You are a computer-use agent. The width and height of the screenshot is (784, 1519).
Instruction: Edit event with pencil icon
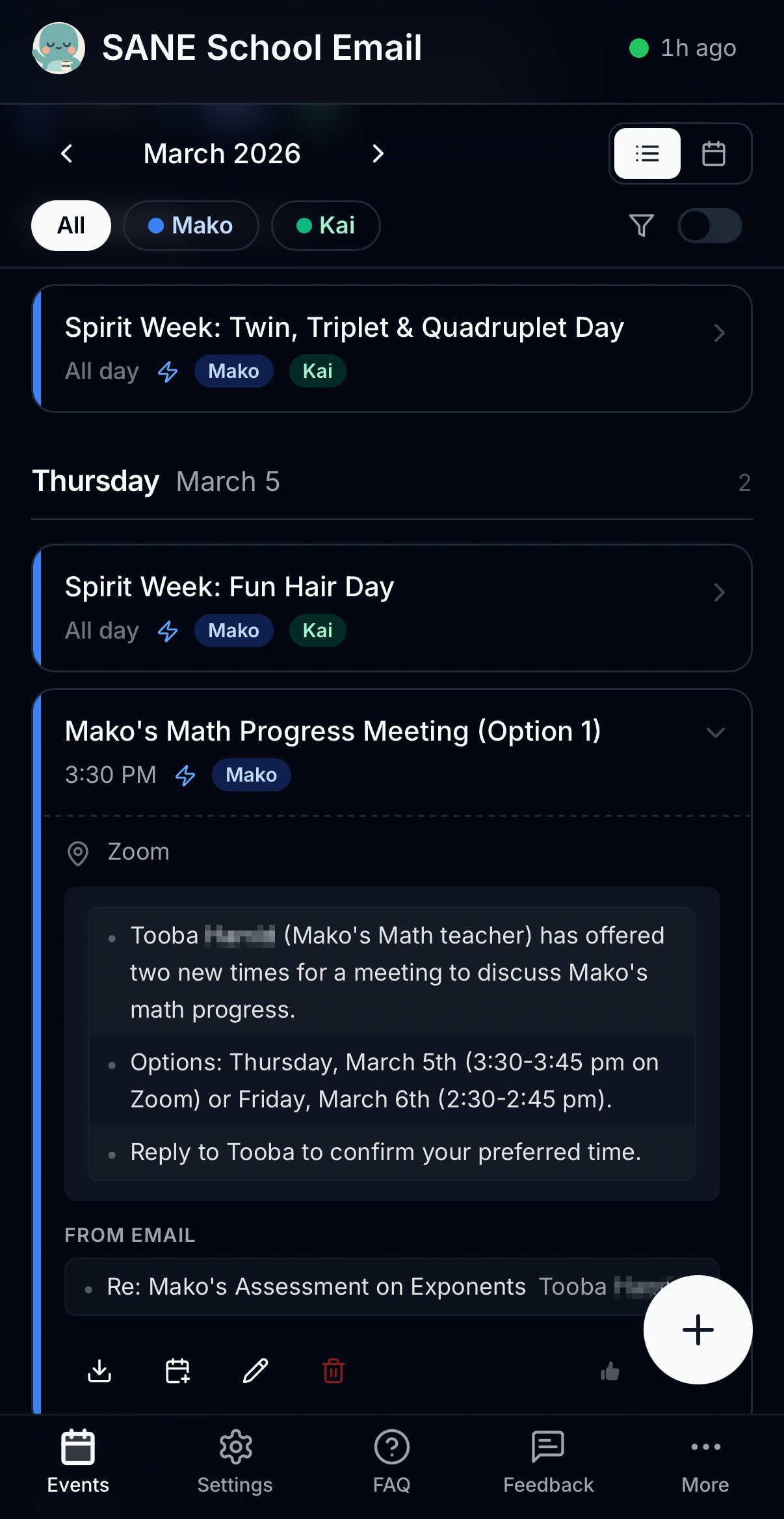pyautogui.click(x=255, y=1371)
